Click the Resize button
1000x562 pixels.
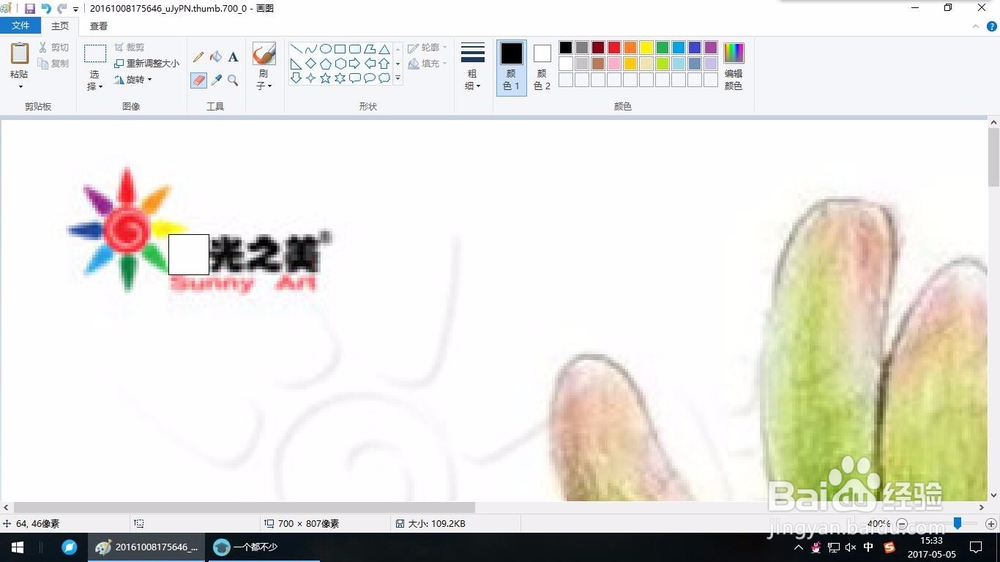coord(147,63)
